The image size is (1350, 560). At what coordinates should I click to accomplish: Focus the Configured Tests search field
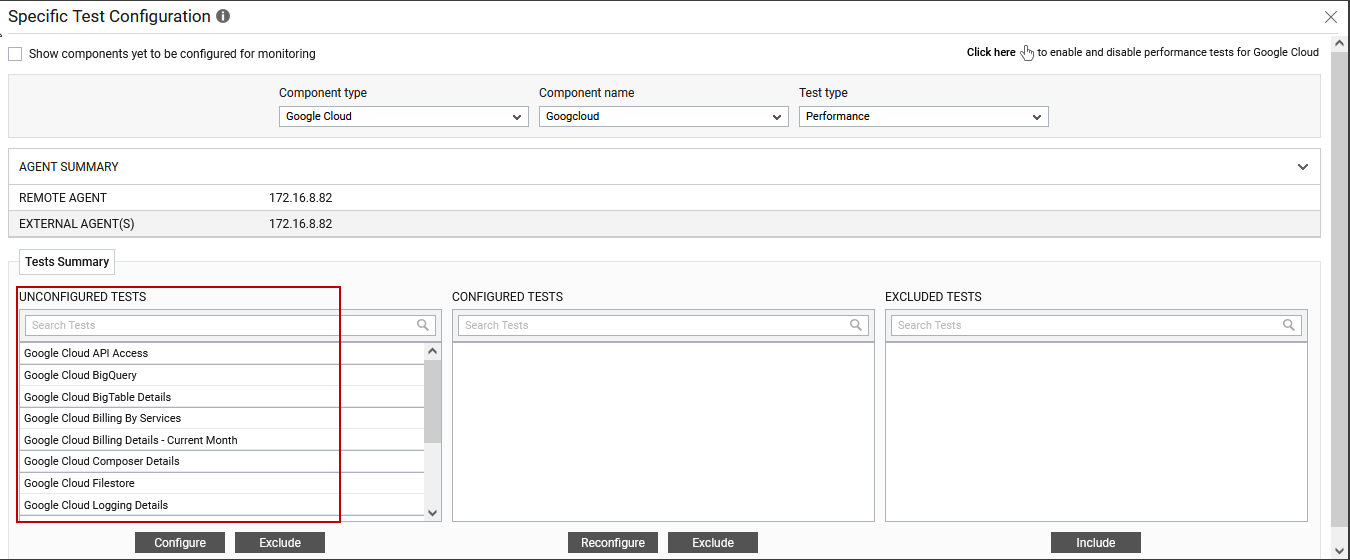(663, 325)
